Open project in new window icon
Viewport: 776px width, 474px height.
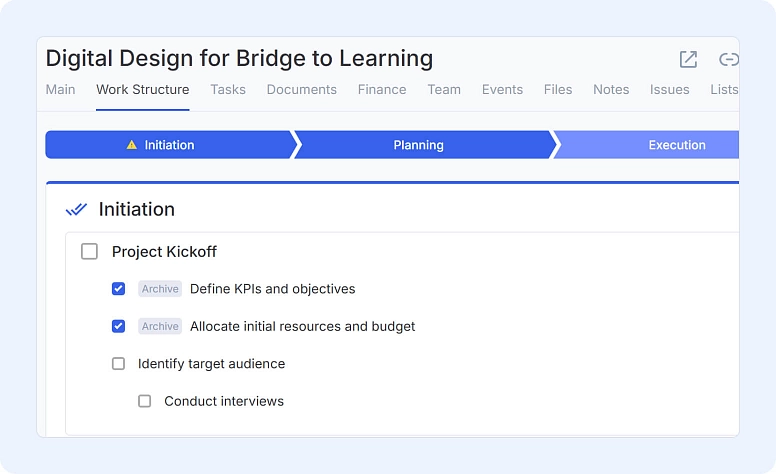click(x=688, y=59)
